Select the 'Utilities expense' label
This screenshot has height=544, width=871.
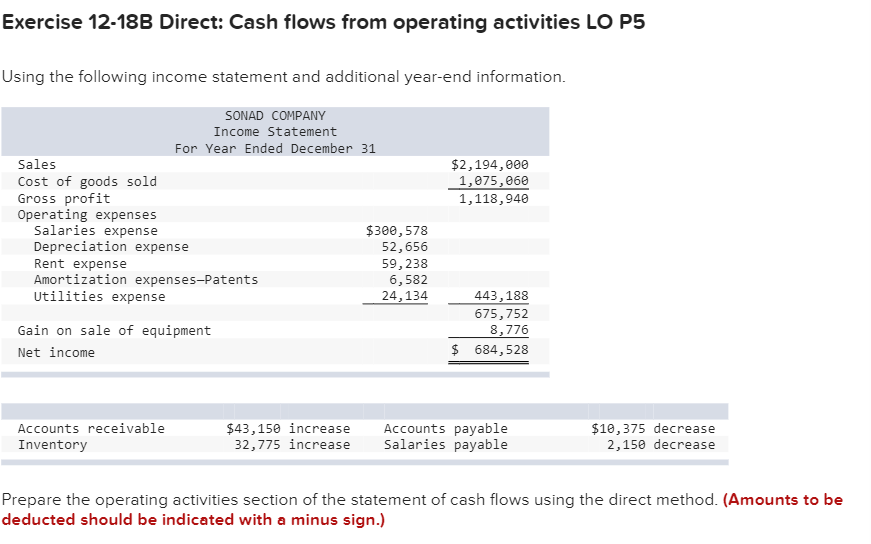point(99,296)
